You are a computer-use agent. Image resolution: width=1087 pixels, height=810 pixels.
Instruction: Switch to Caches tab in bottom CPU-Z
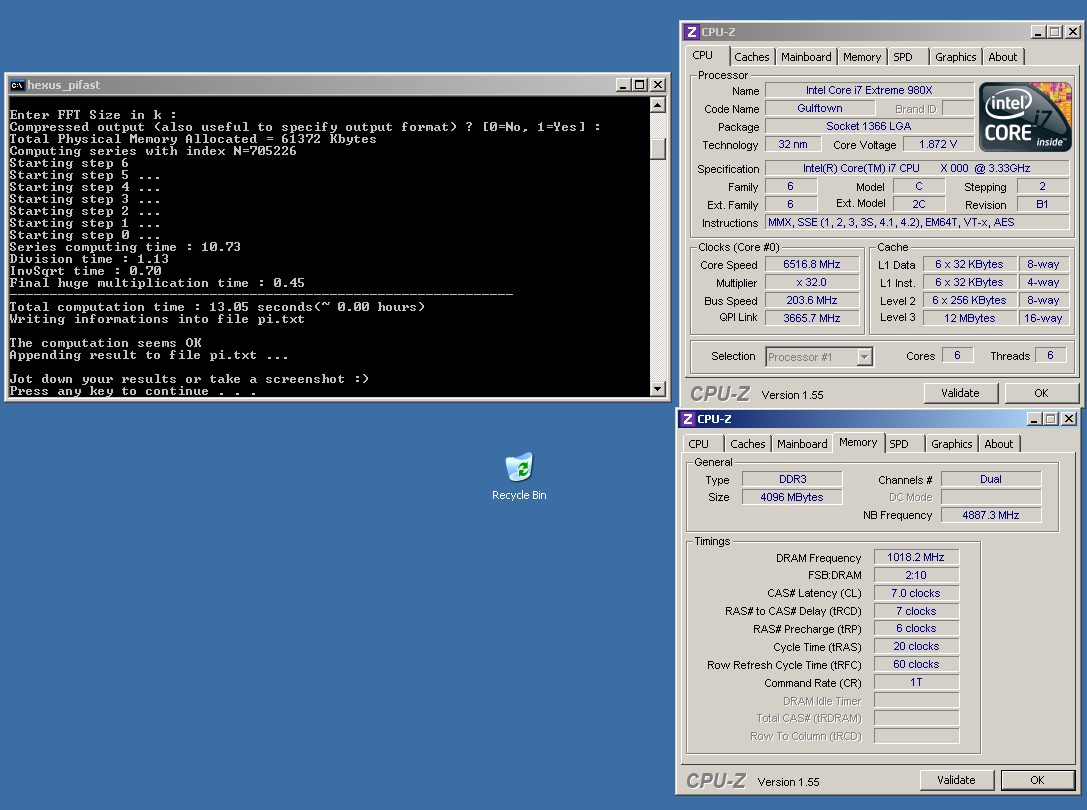click(747, 444)
